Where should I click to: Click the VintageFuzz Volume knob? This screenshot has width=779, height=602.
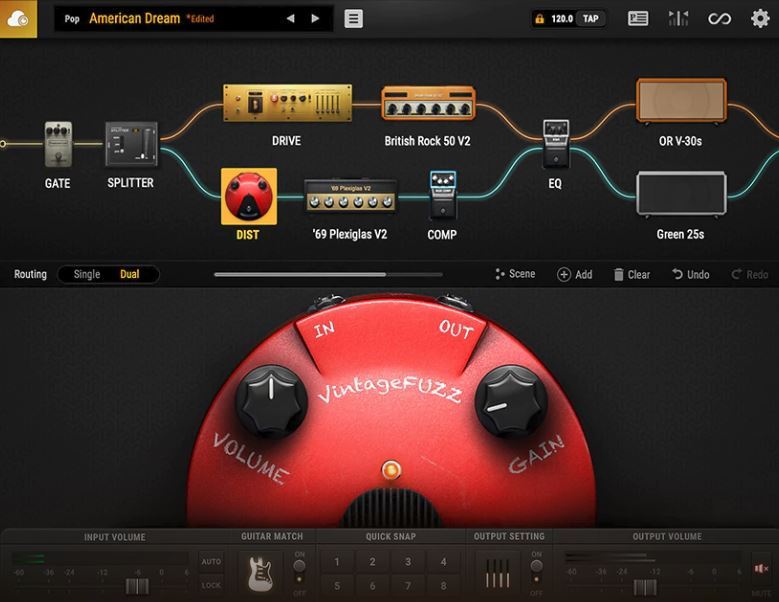click(x=271, y=402)
